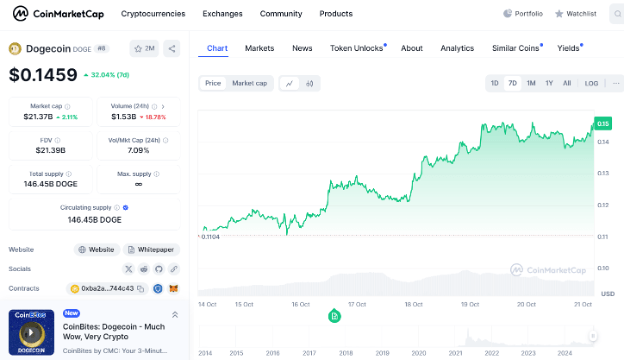Select the Price chart toggle
Screen dimensions: 624x360
(x=213, y=83)
